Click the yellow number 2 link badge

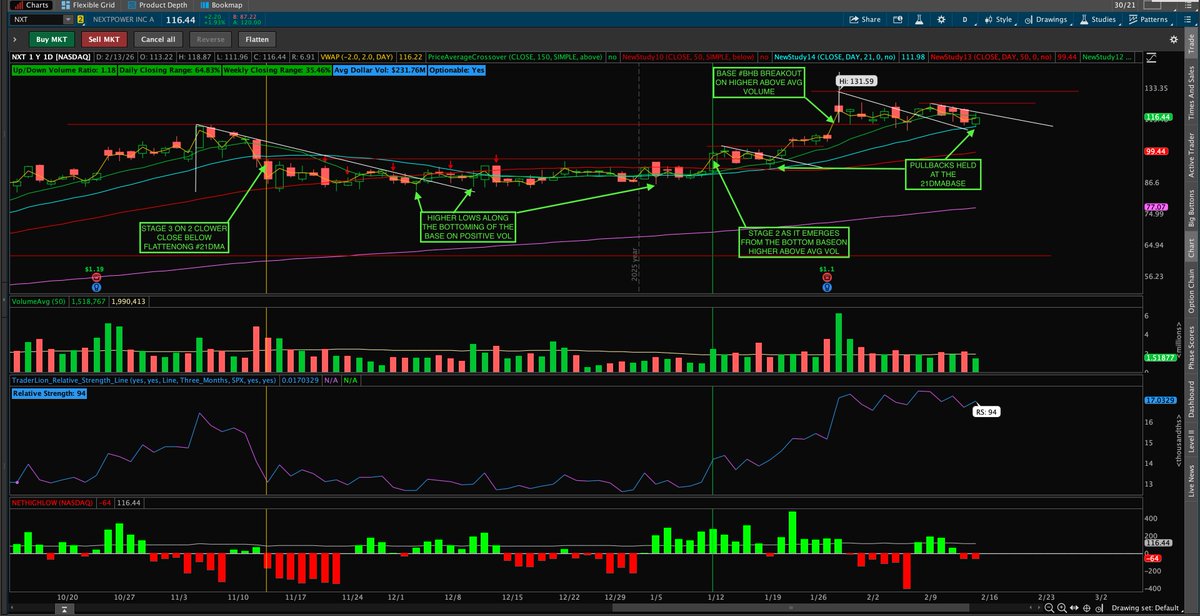pyautogui.click(x=80, y=20)
